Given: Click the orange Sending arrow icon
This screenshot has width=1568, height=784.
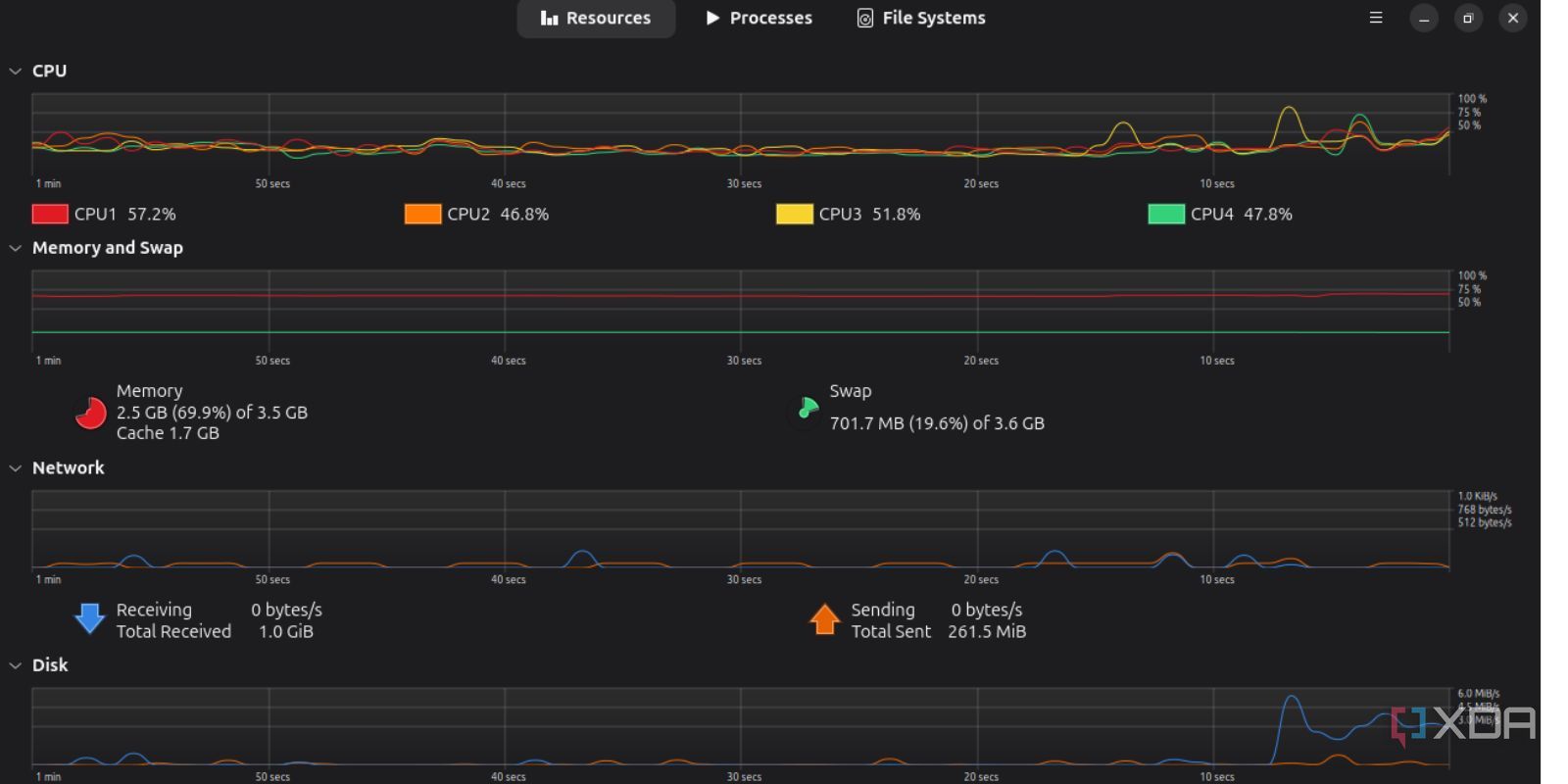Looking at the screenshot, I should (x=825, y=618).
